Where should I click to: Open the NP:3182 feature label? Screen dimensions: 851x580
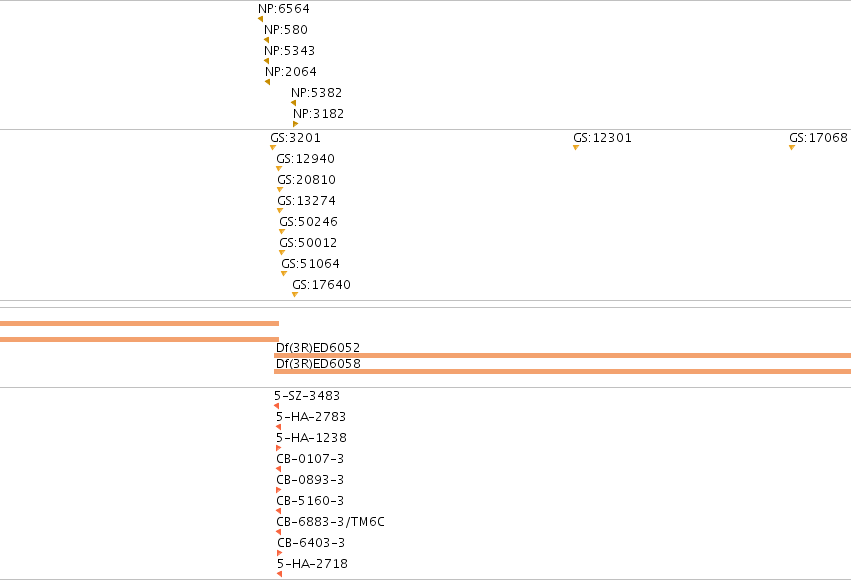[319, 114]
